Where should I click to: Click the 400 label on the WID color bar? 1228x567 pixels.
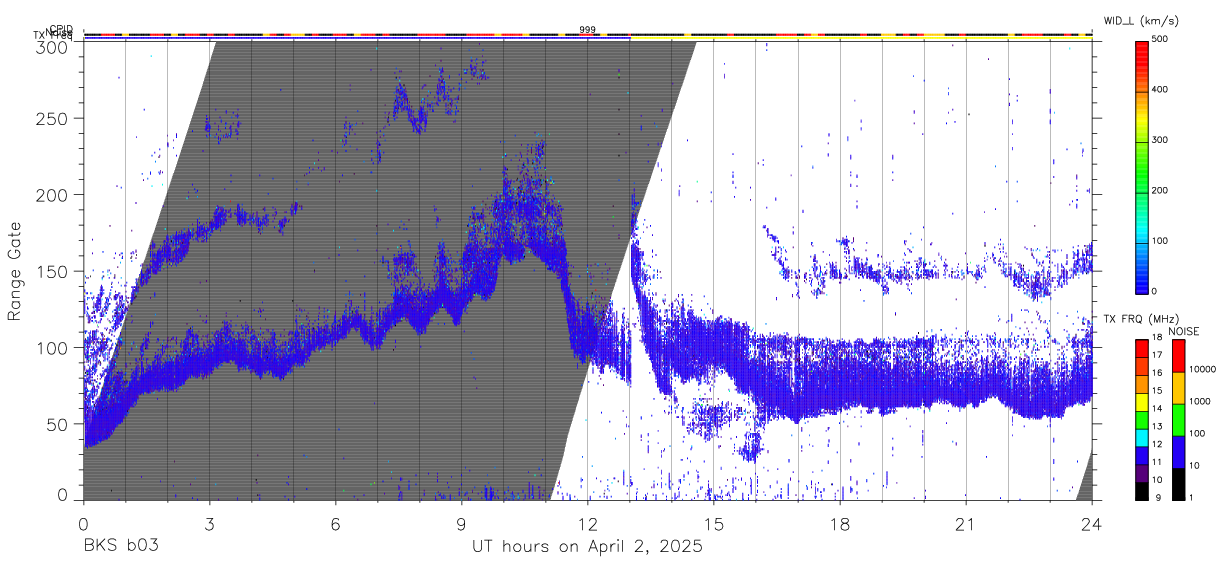coord(1158,90)
